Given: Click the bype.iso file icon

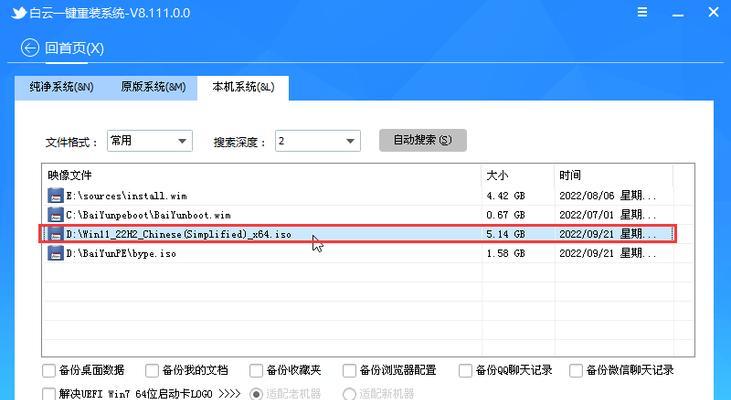Looking at the screenshot, I should (x=55, y=253).
